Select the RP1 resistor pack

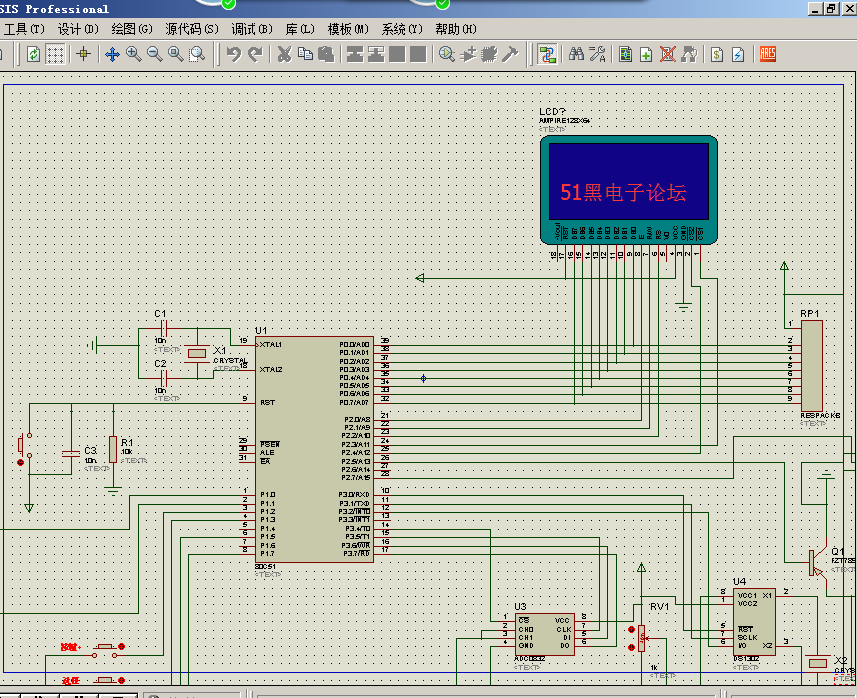[812, 366]
